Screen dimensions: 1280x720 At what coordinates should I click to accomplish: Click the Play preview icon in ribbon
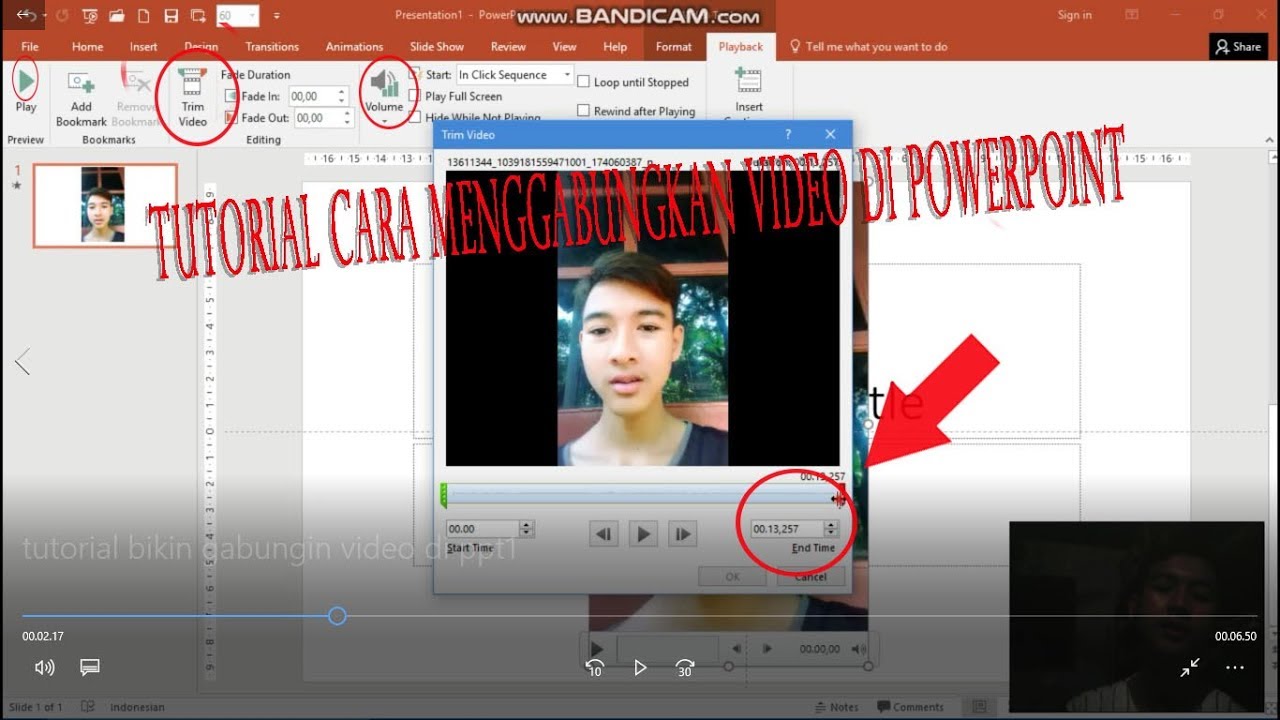pyautogui.click(x=26, y=80)
